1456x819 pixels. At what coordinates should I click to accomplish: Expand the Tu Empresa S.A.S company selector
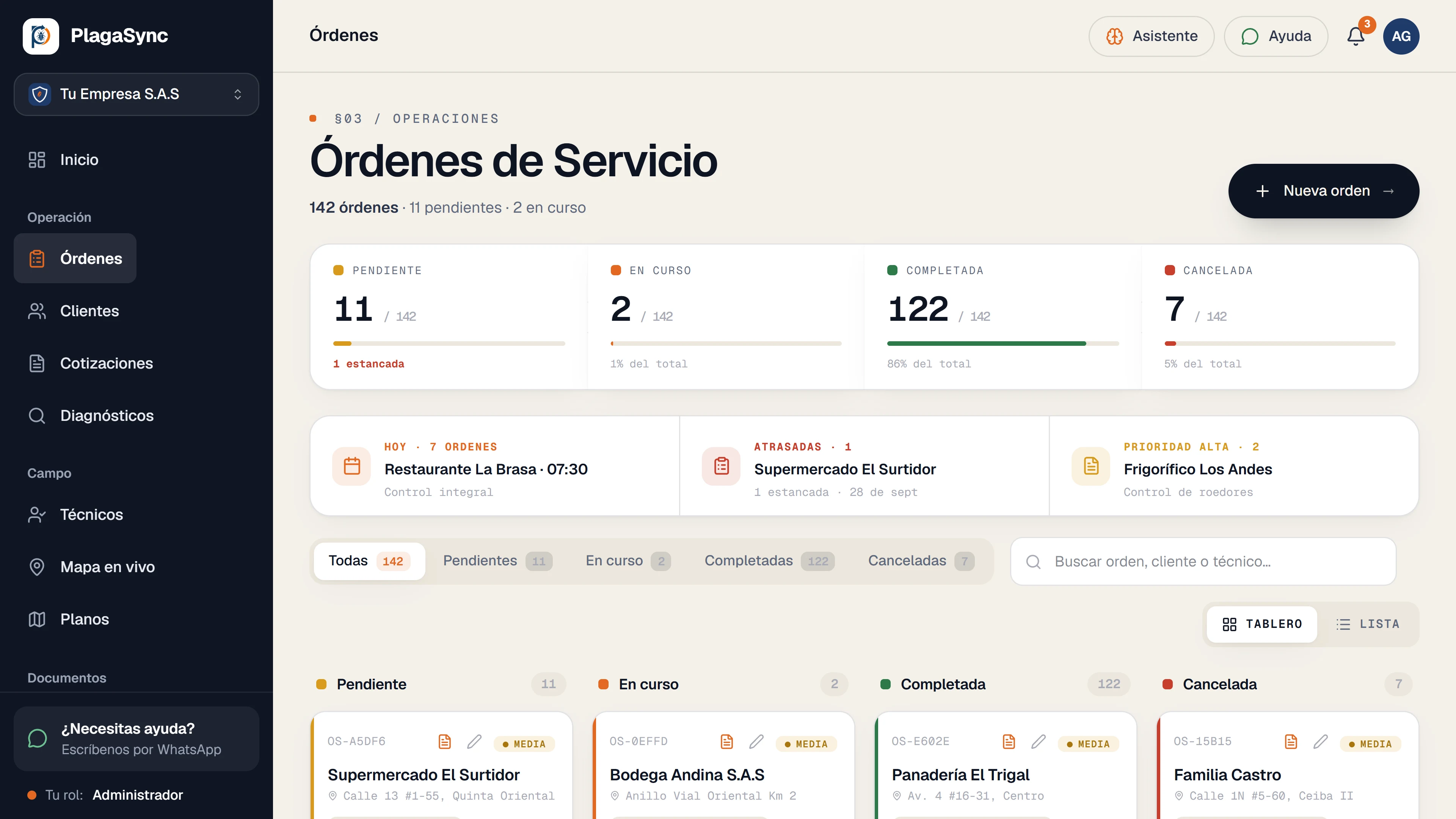[136, 94]
